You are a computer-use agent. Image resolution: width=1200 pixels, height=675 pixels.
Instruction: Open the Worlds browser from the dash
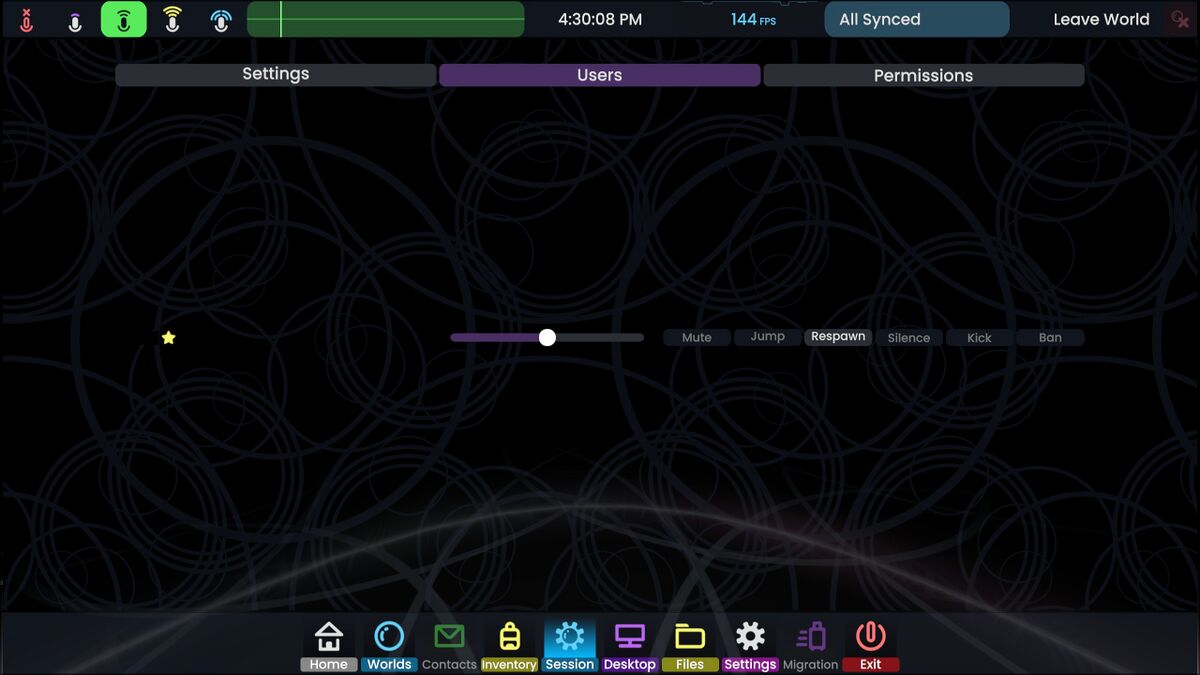coord(389,643)
